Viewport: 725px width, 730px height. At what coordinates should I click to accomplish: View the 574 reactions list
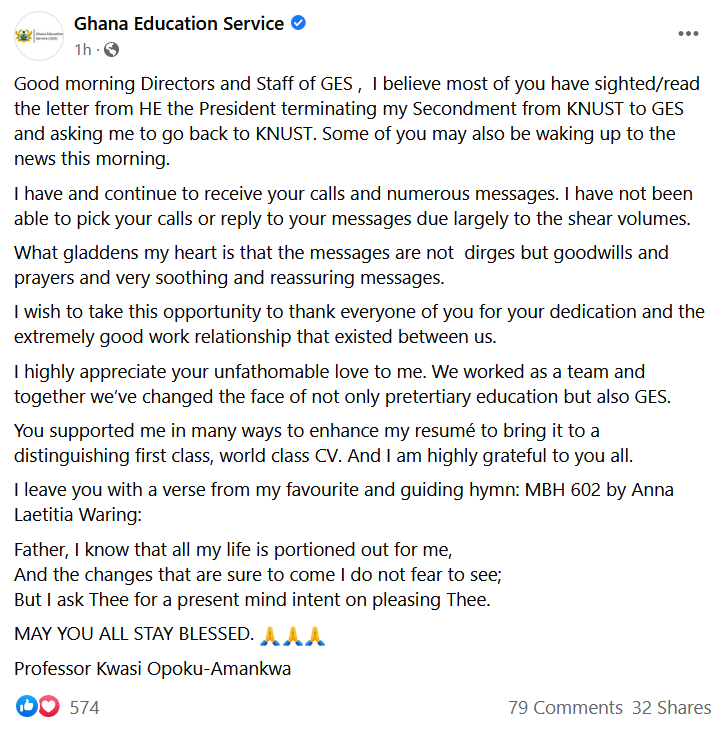[84, 708]
